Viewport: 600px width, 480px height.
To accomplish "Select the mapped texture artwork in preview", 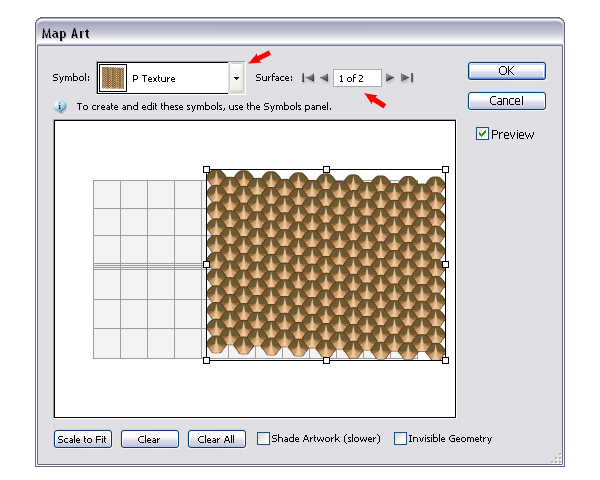I will (326, 265).
